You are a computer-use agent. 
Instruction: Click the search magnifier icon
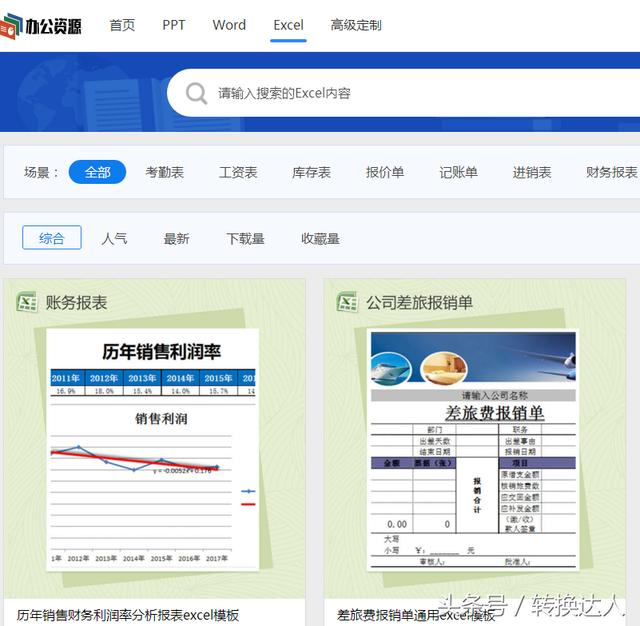point(196,93)
